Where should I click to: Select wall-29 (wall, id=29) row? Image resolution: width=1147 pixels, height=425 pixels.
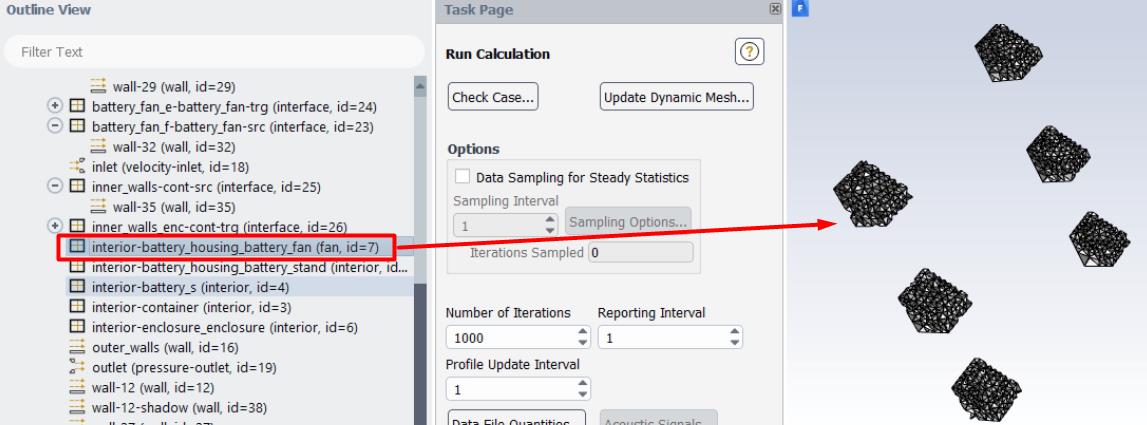point(173,86)
